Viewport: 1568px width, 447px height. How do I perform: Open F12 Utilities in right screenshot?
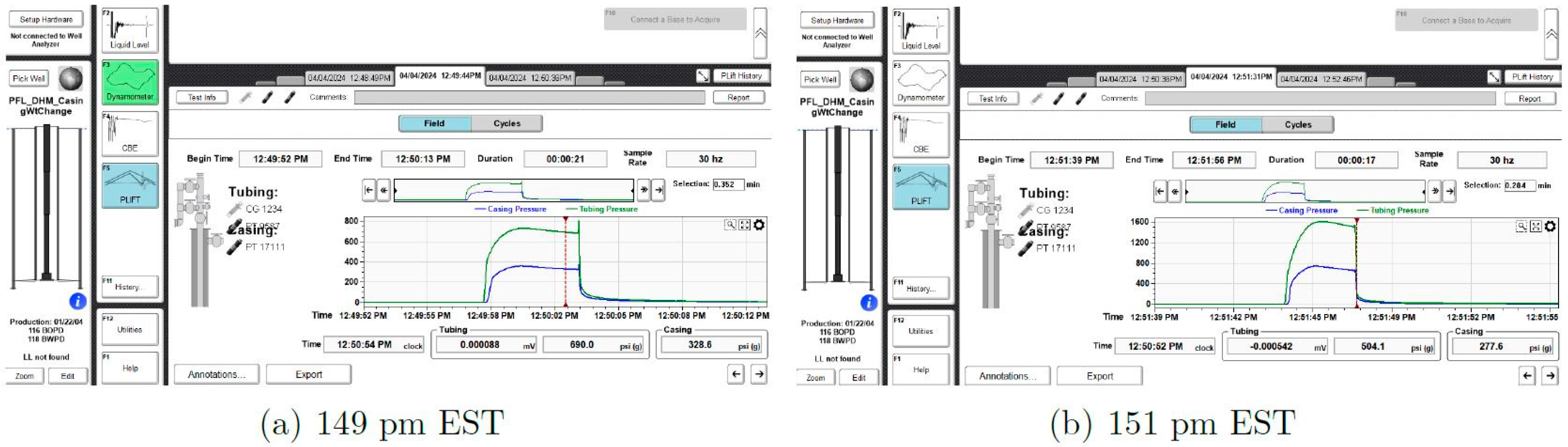pyautogui.click(x=921, y=331)
